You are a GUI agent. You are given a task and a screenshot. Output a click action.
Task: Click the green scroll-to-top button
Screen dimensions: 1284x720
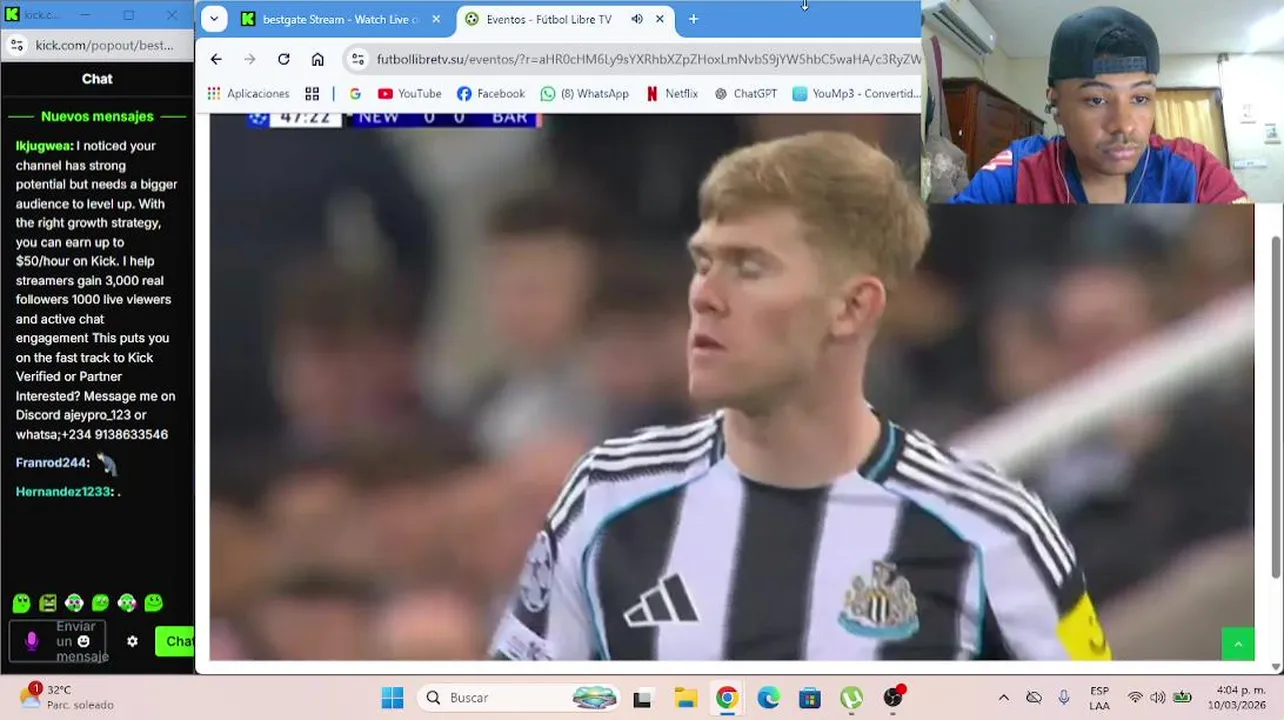[1238, 644]
